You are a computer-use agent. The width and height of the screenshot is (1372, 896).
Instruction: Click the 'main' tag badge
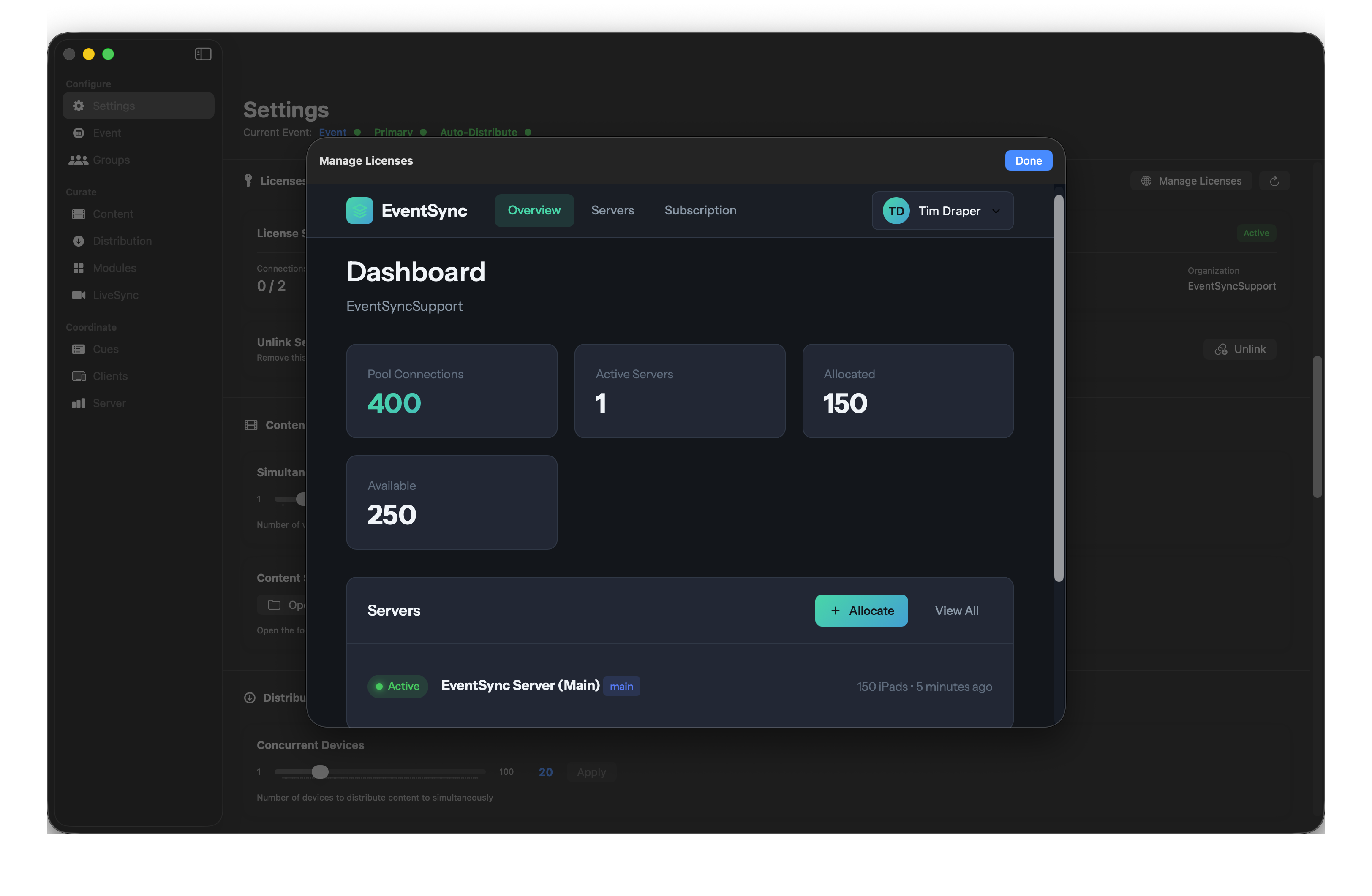click(621, 687)
